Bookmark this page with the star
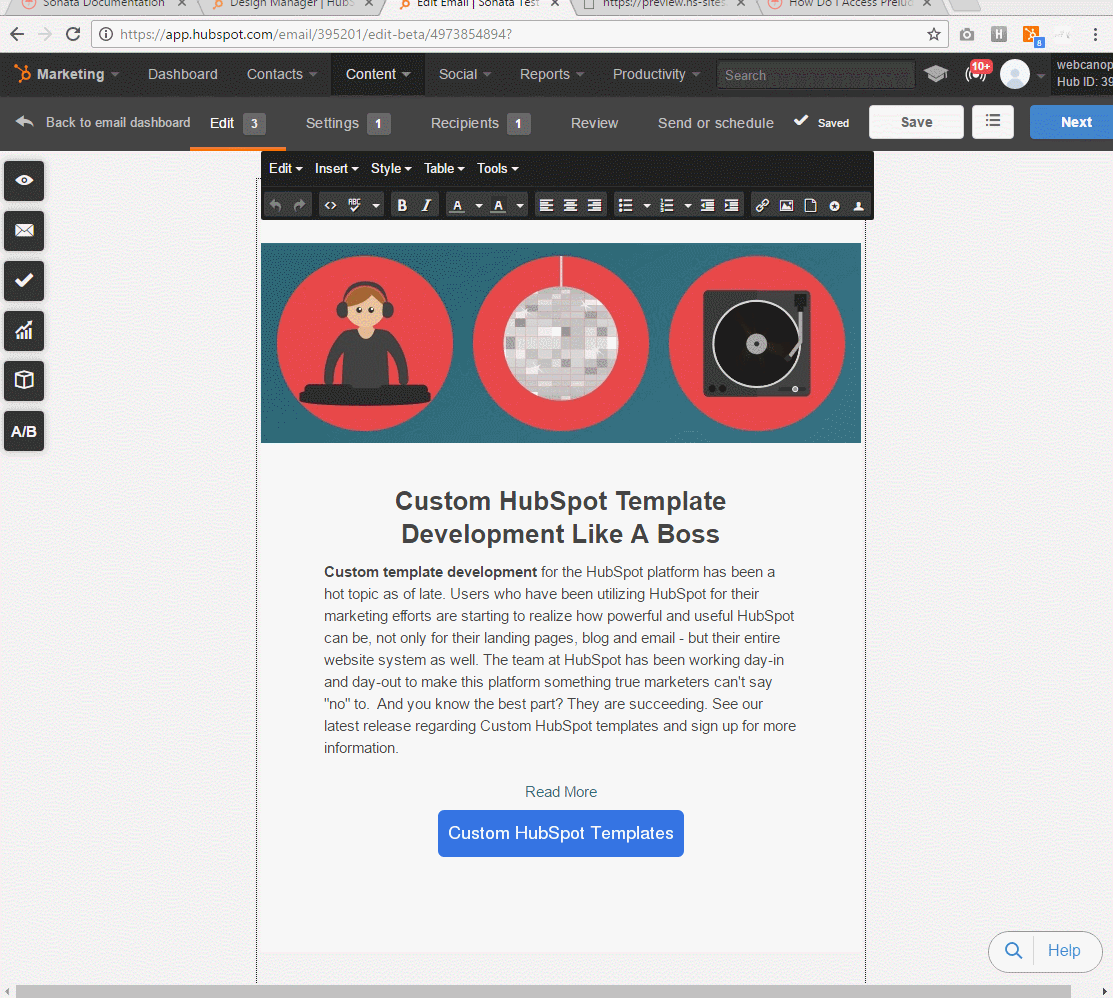Screen dimensions: 1113x998 [934, 34]
